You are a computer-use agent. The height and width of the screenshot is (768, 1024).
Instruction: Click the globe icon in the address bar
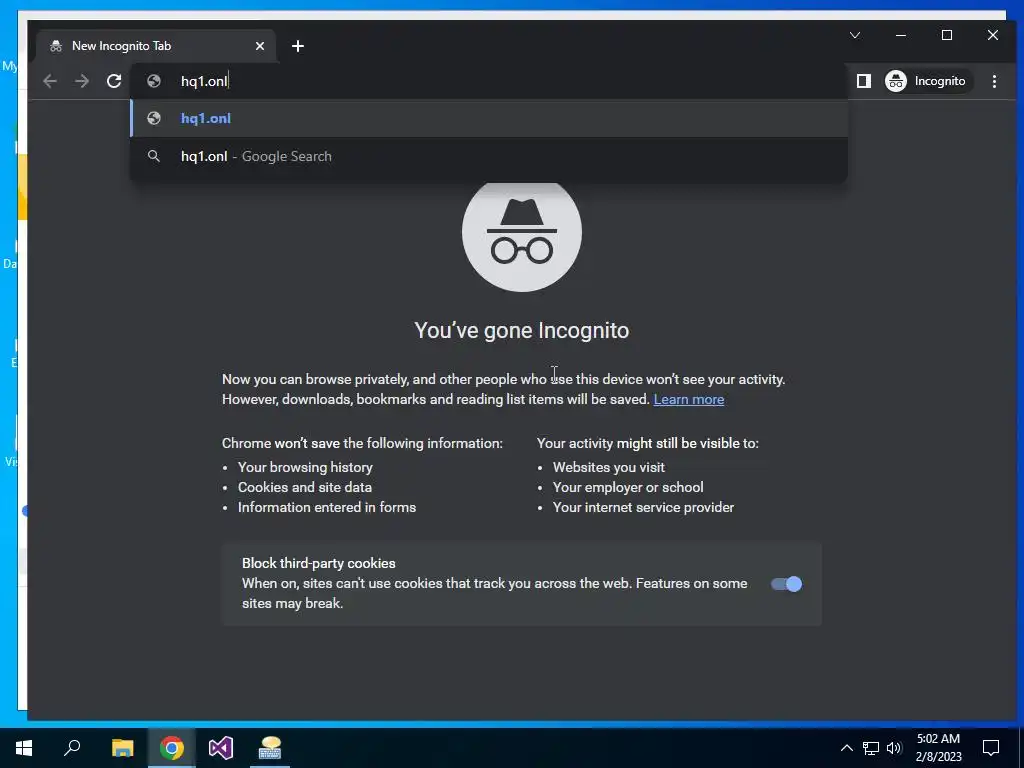tap(154, 81)
